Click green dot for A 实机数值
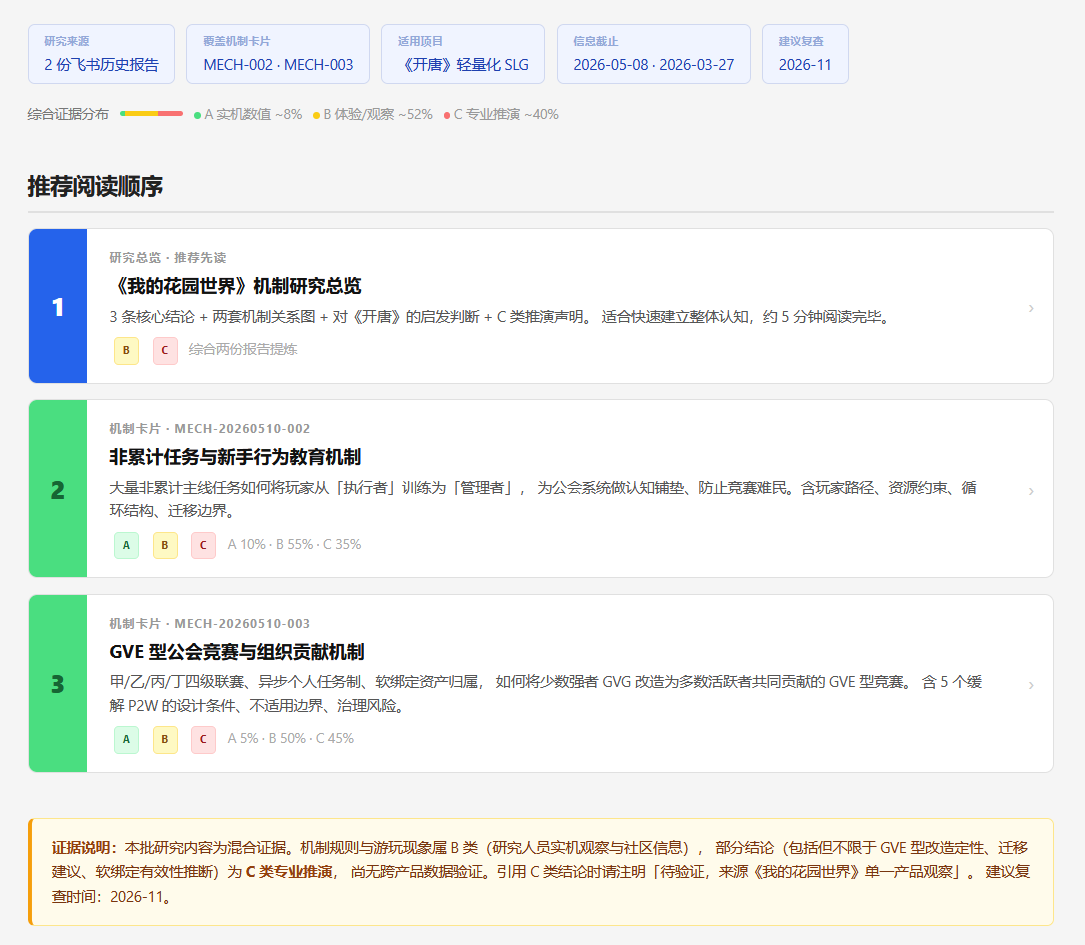 point(198,115)
